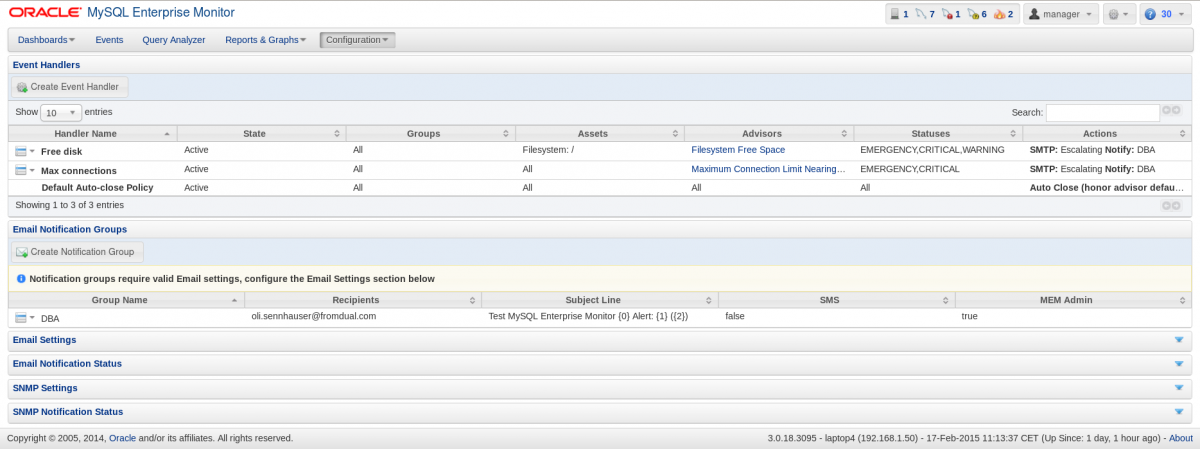
Task: Sort by Subject Line column
Action: tap(600, 300)
